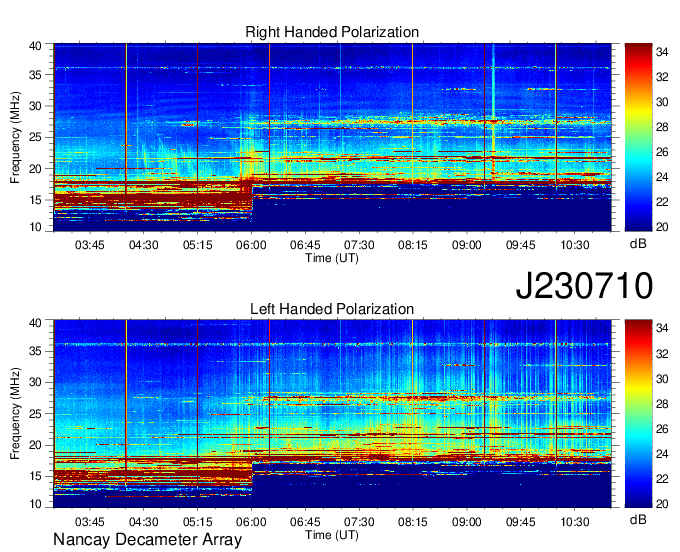
Task: Click the 40 MHz tick on Left Handed plot
Action: [x=36, y=322]
